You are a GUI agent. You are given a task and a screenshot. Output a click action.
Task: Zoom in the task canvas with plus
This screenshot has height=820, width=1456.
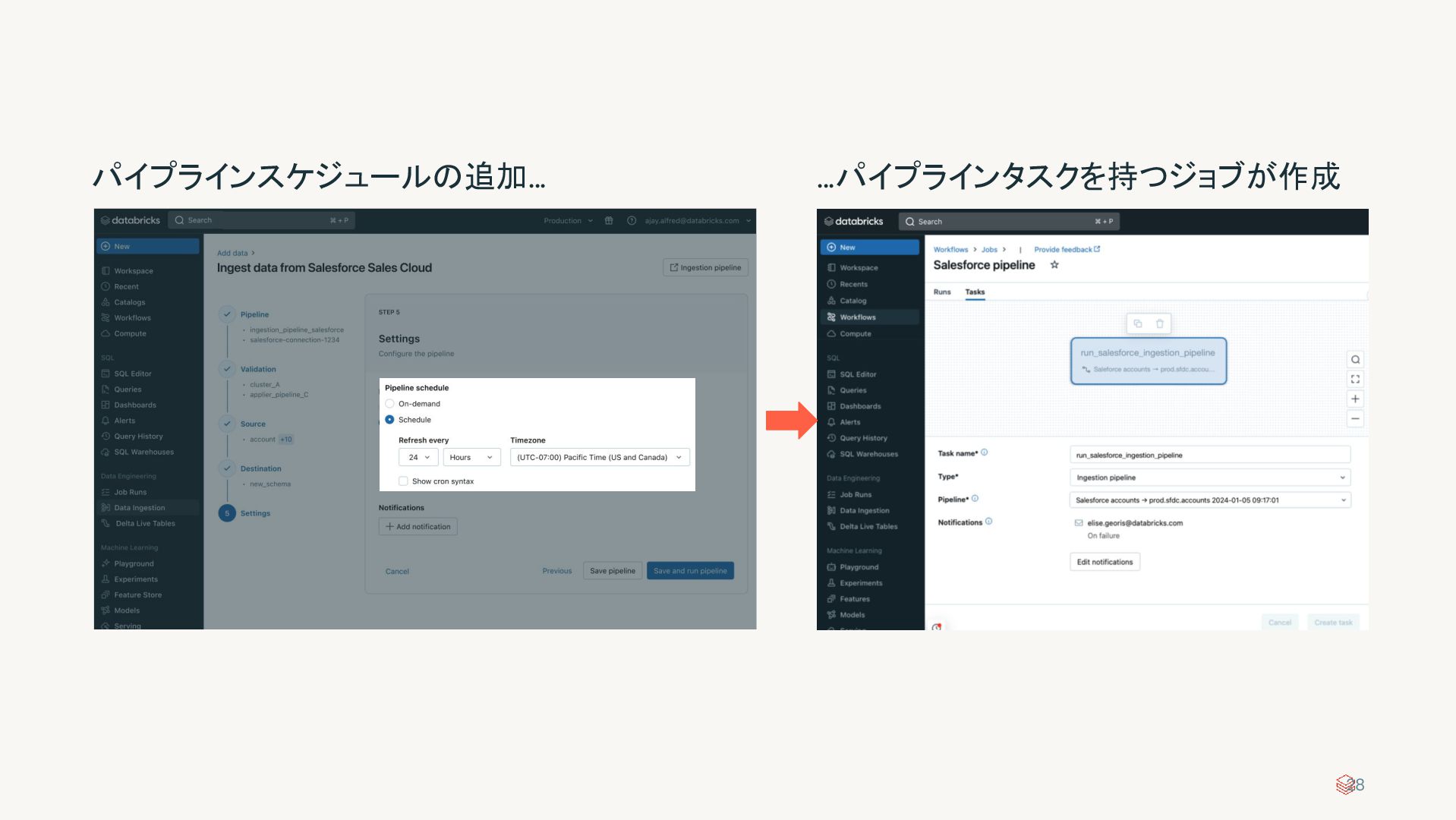(1355, 399)
